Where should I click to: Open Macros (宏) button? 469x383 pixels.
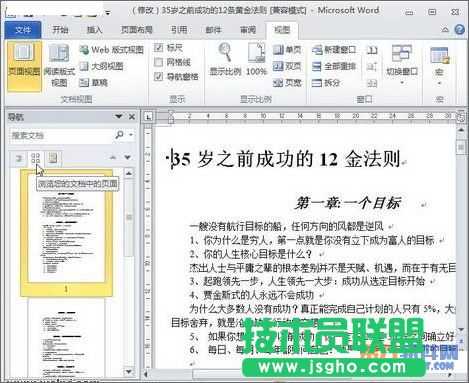(x=439, y=65)
